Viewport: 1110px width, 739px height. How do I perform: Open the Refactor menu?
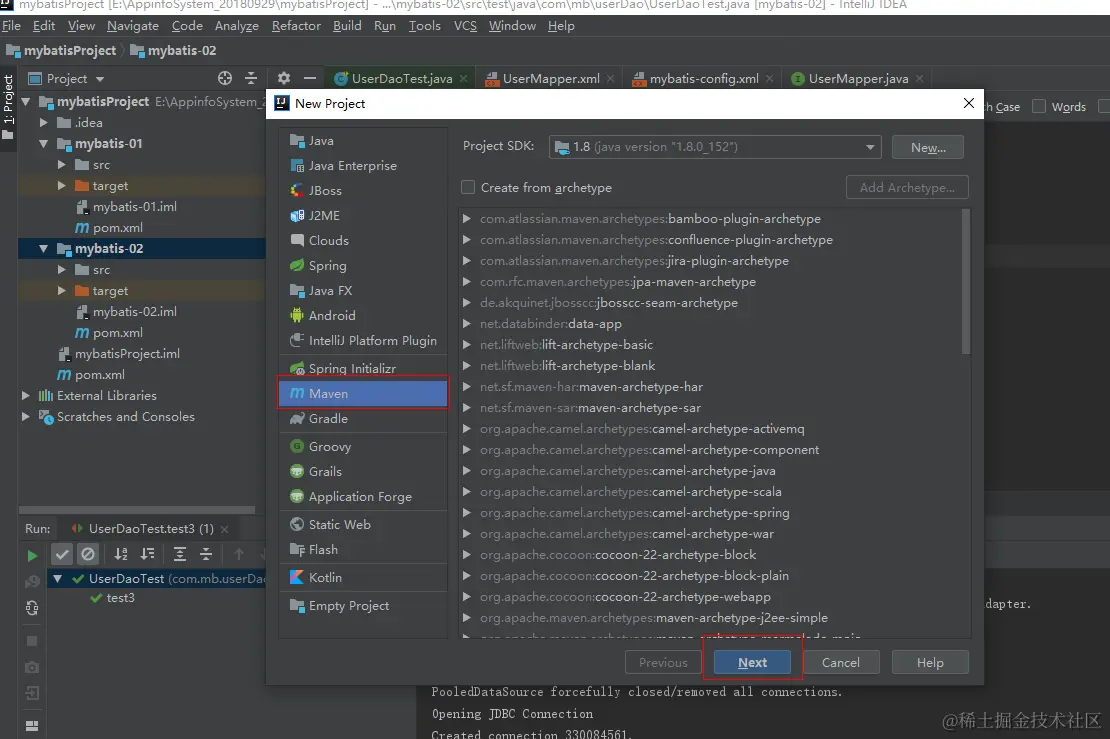[296, 25]
